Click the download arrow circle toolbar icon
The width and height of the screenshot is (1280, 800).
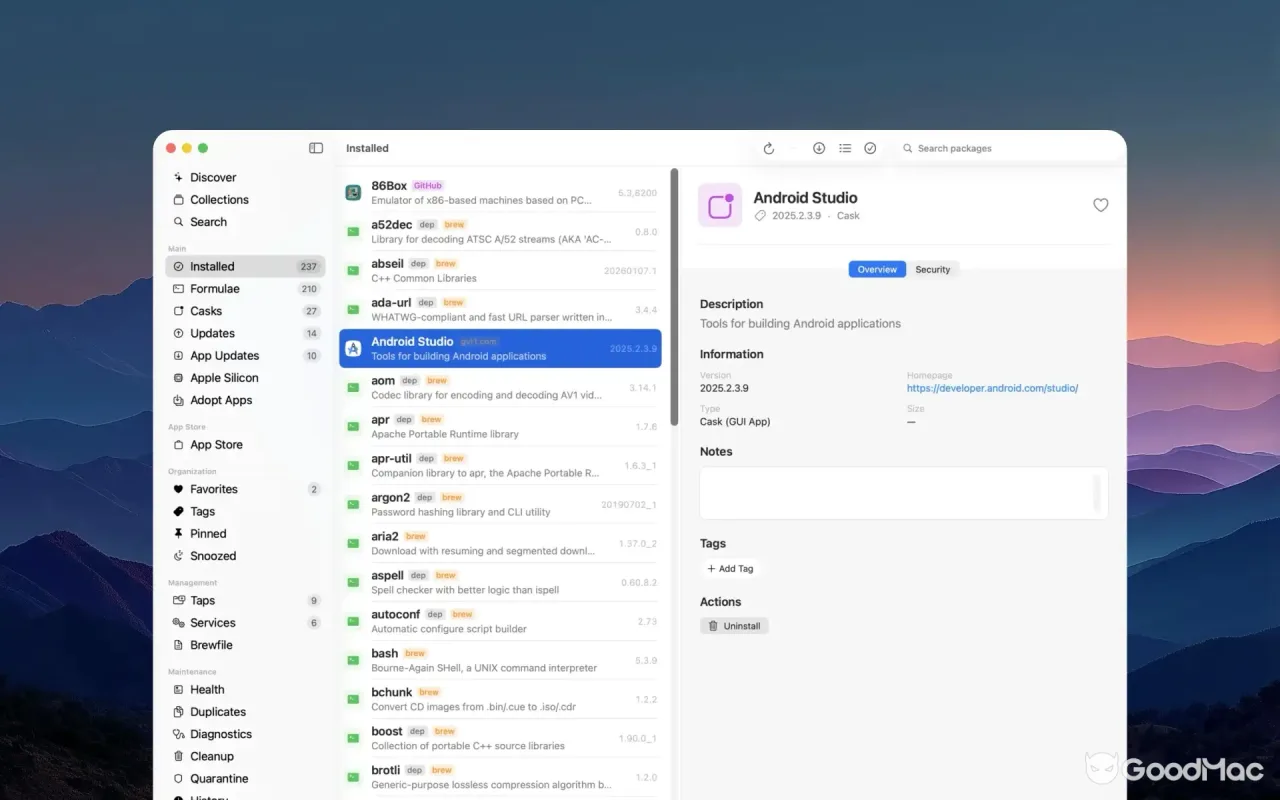coord(819,148)
